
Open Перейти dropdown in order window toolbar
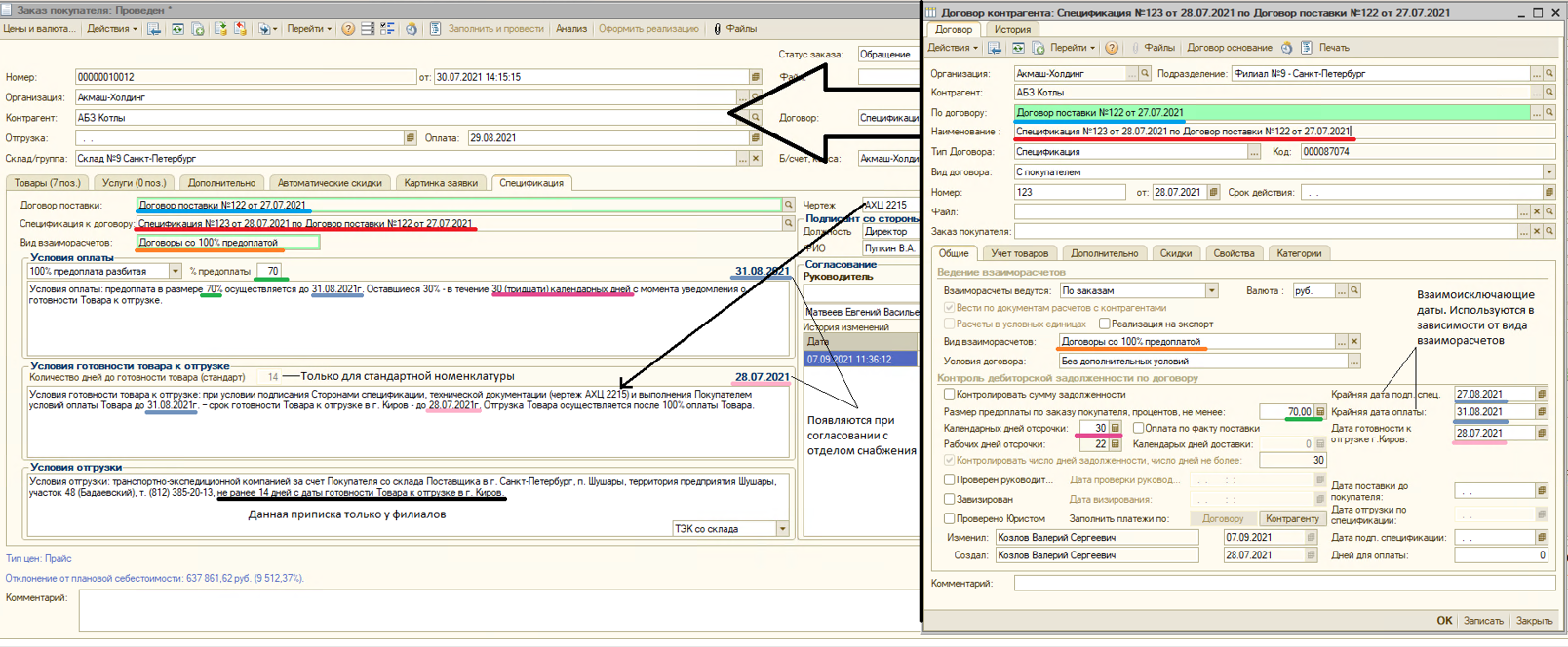click(x=310, y=29)
